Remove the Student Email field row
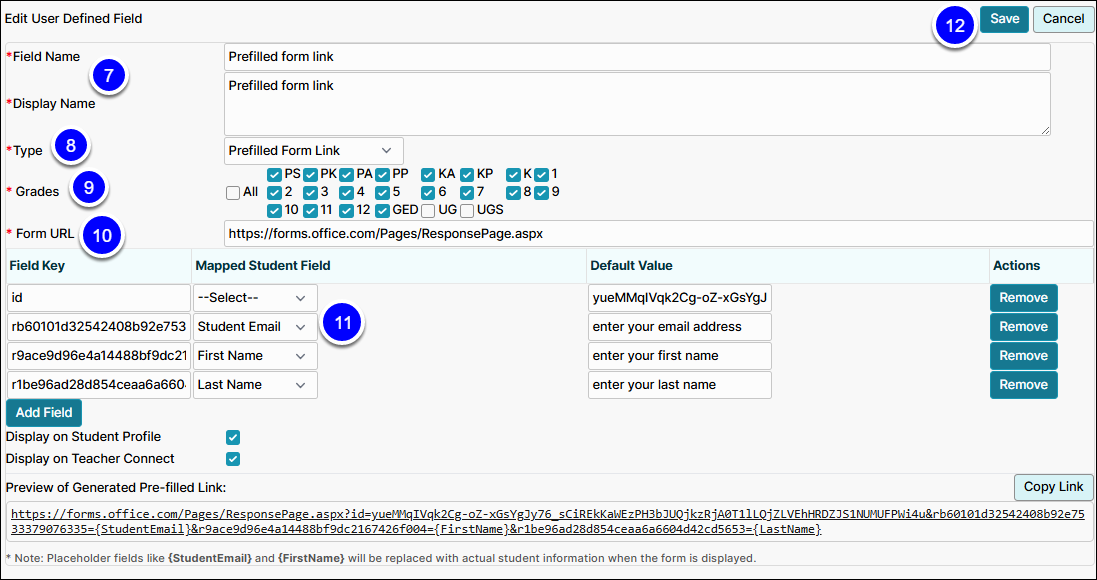The width and height of the screenshot is (1097, 580). pos(1024,327)
